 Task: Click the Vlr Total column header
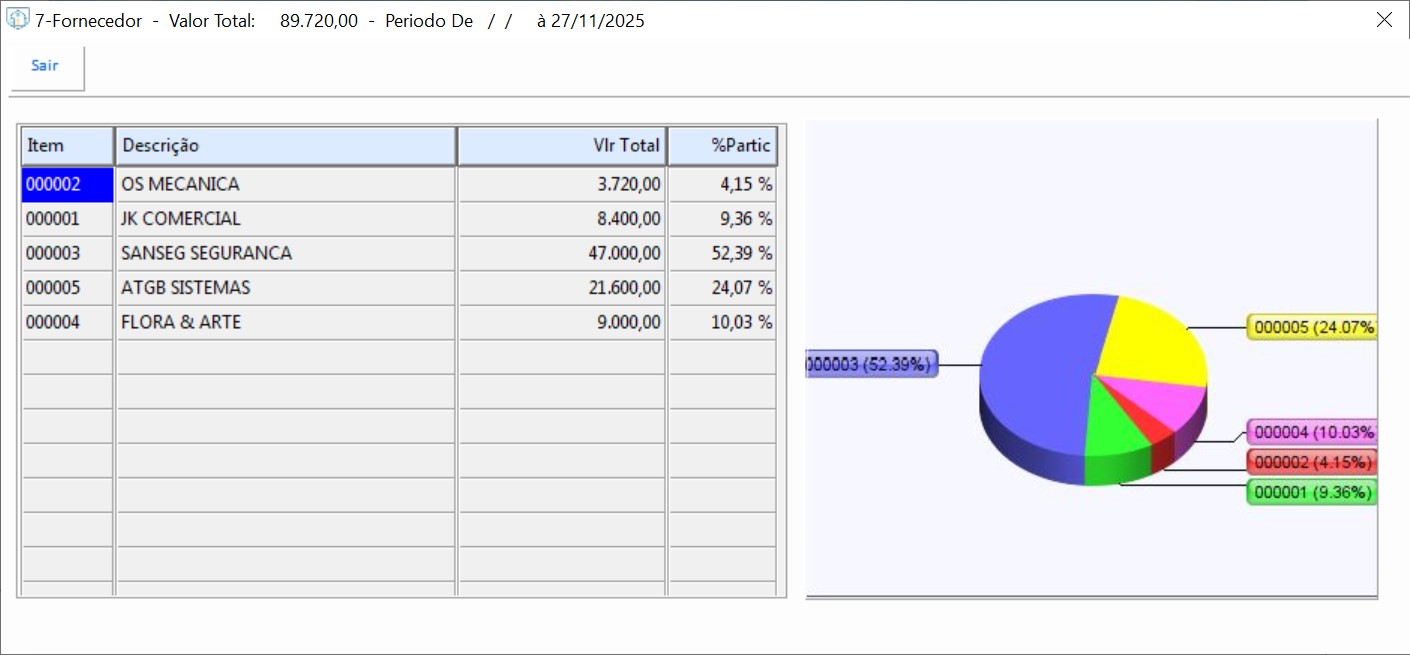pos(562,146)
